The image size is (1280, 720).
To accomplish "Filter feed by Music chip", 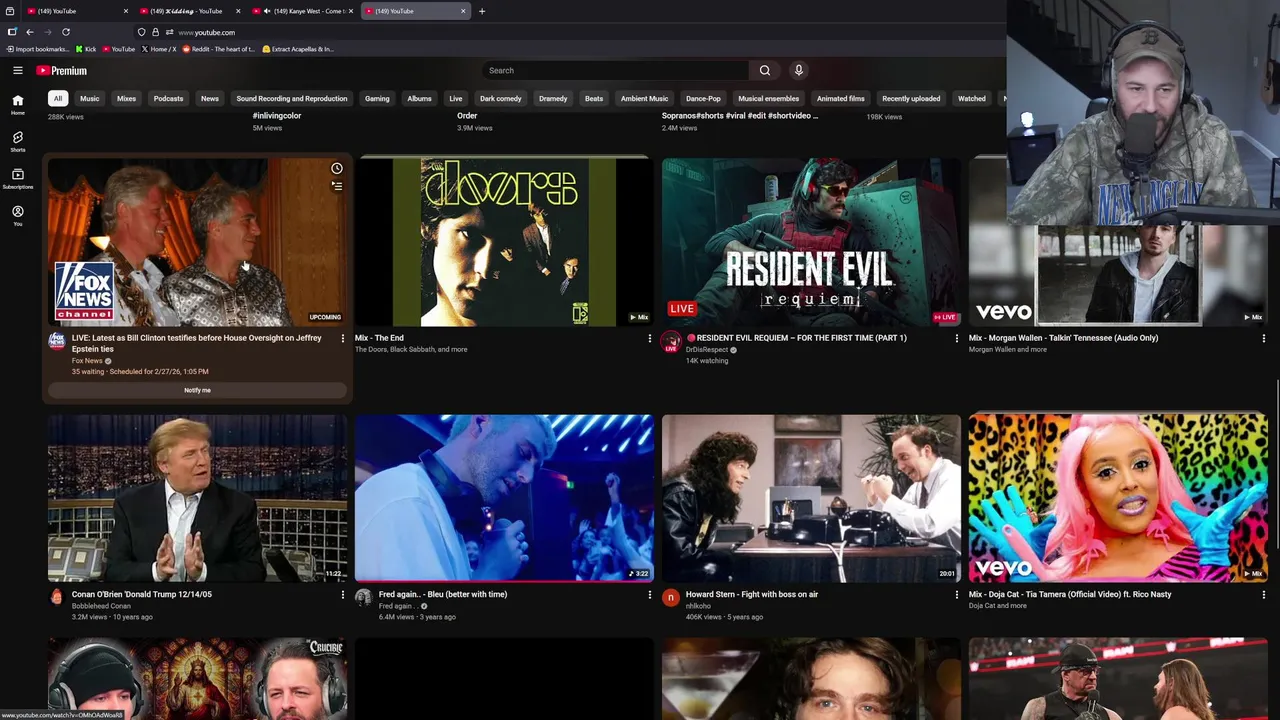I will tap(90, 98).
